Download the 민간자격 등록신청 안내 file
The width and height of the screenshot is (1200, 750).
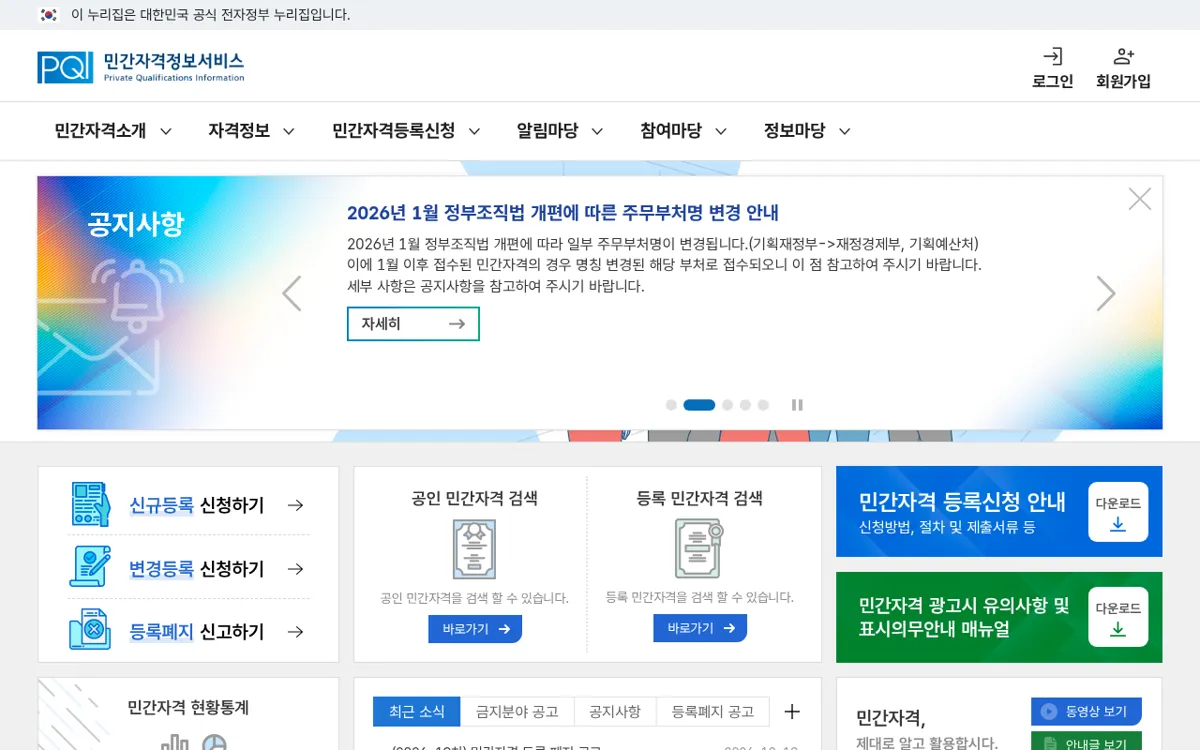[x=1118, y=512]
